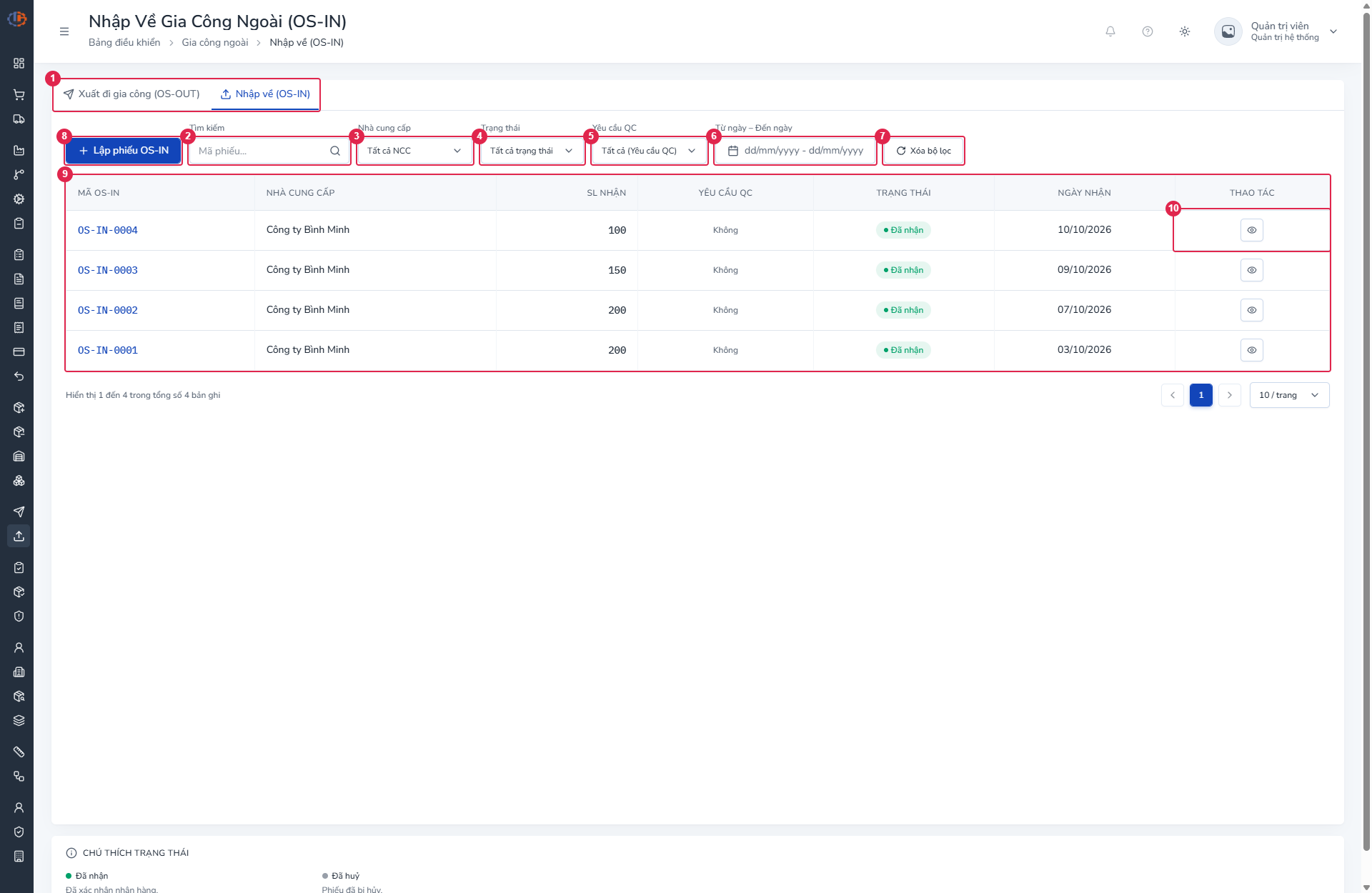1372x893 pixels.
Task: Click Lập phiếu OS-IN button
Action: 124,151
